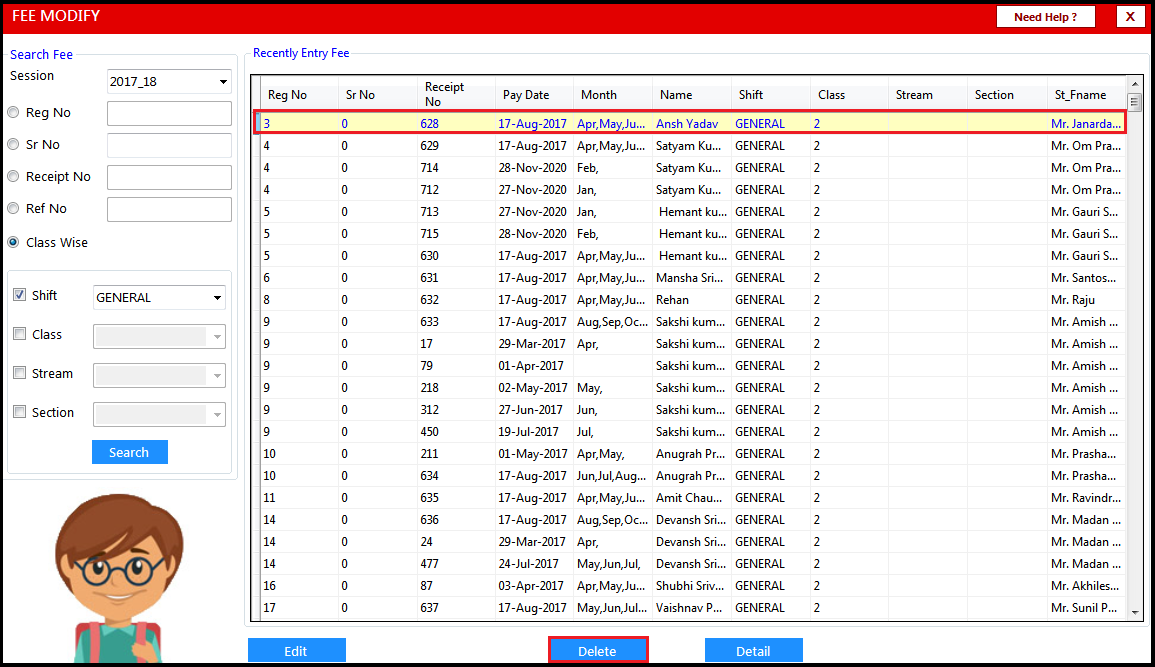The width and height of the screenshot is (1155, 667).
Task: Sort by the Stream column header
Action: coord(928,95)
